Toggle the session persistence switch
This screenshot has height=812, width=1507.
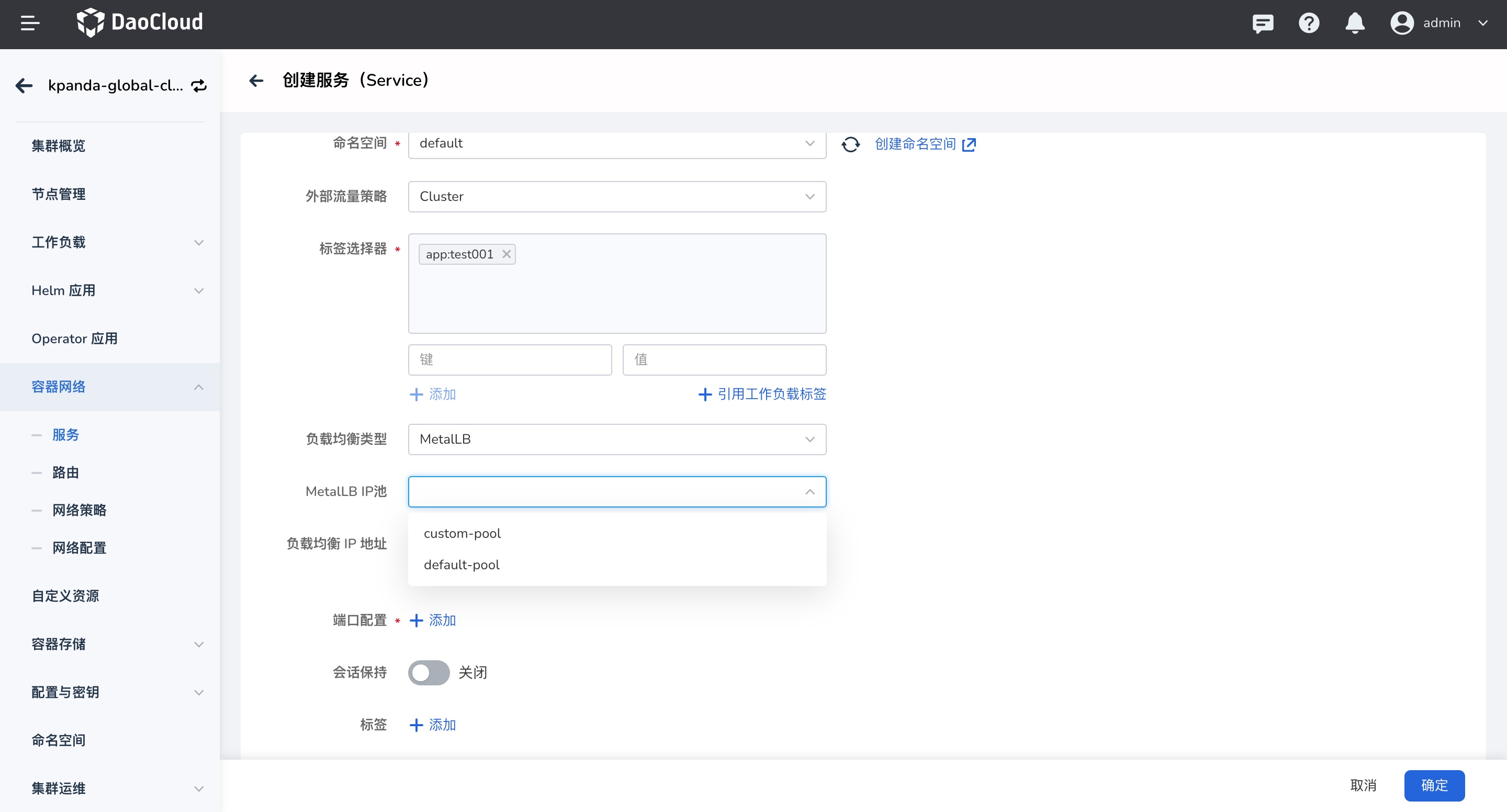429,672
